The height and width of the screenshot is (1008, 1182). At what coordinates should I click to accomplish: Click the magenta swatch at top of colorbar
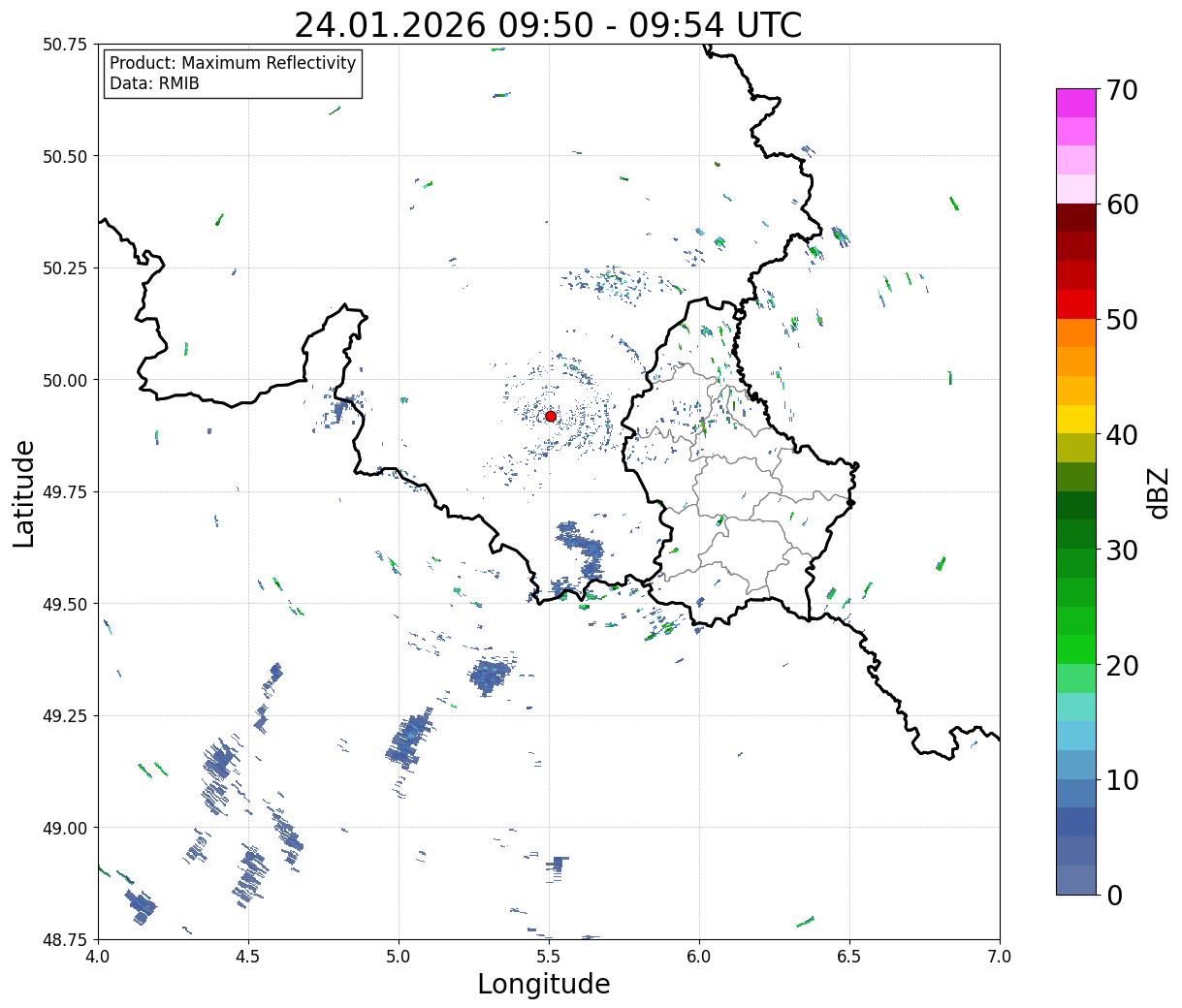pos(1076,103)
